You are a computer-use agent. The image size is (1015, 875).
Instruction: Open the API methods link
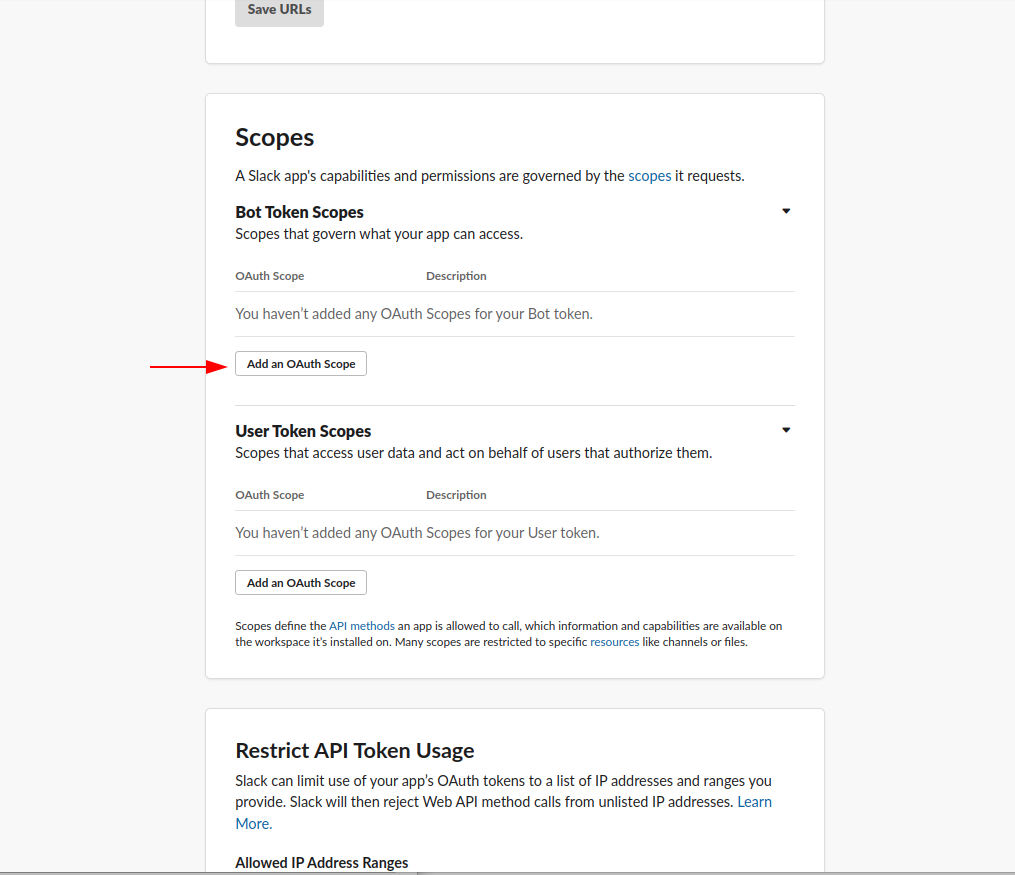361,625
